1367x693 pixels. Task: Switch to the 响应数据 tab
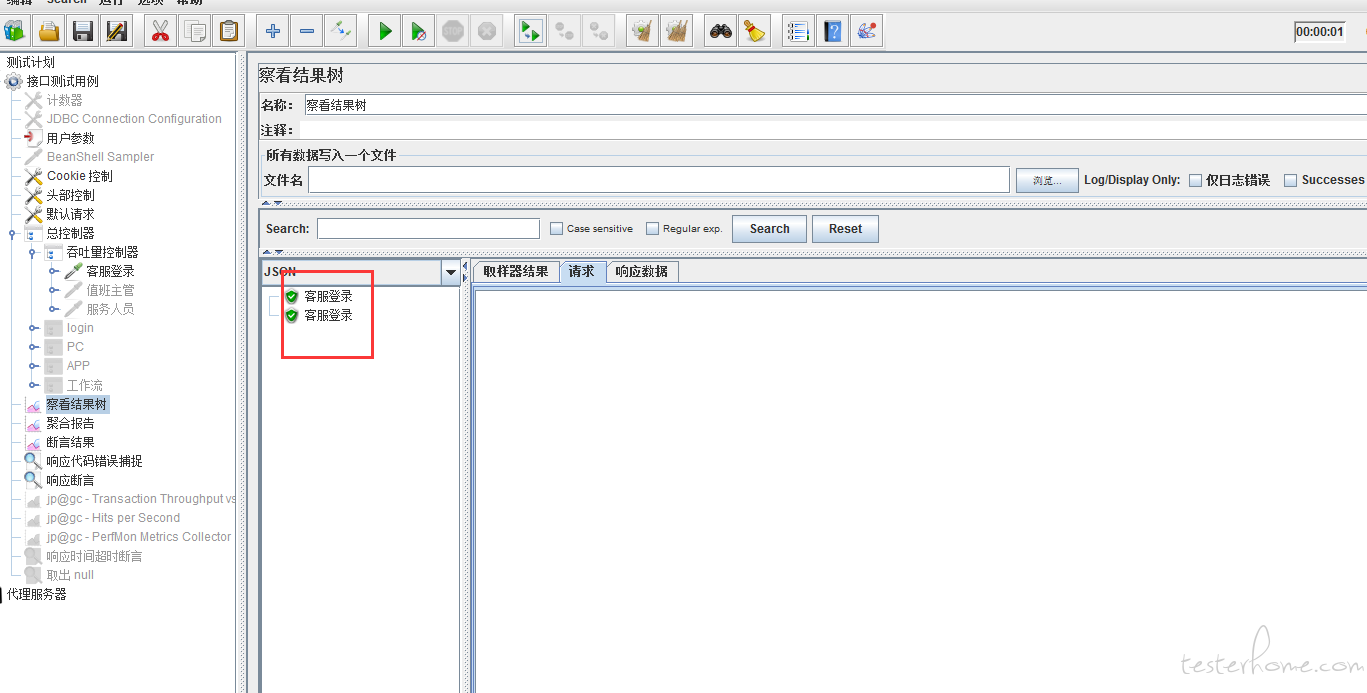(x=642, y=272)
